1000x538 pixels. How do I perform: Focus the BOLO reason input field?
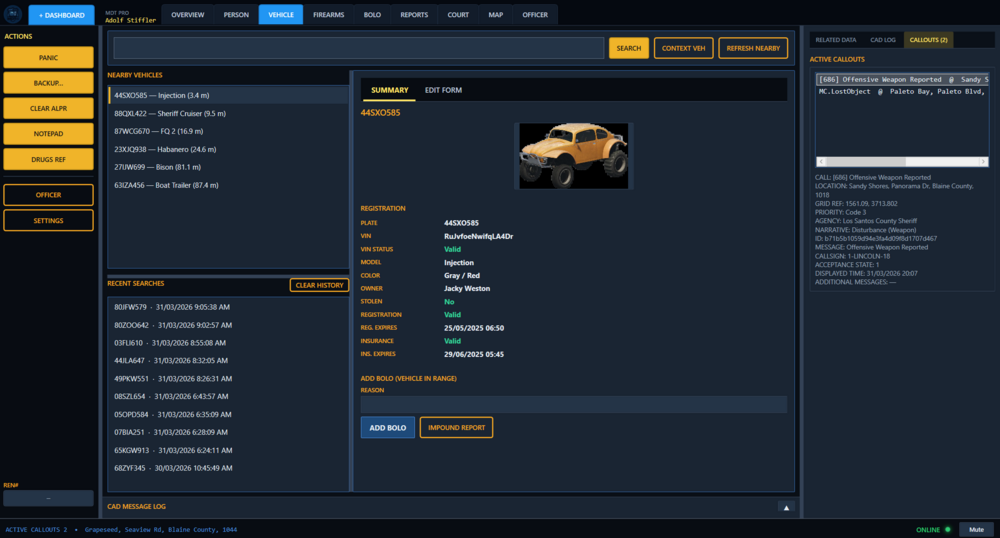click(x=573, y=404)
